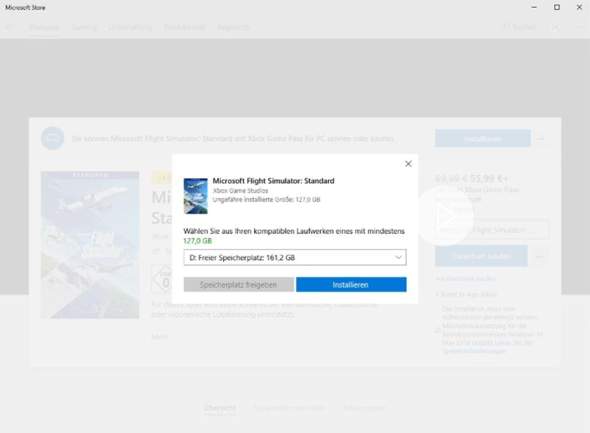
Task: Click the blue purchase button on the right panel
Action: click(482, 256)
